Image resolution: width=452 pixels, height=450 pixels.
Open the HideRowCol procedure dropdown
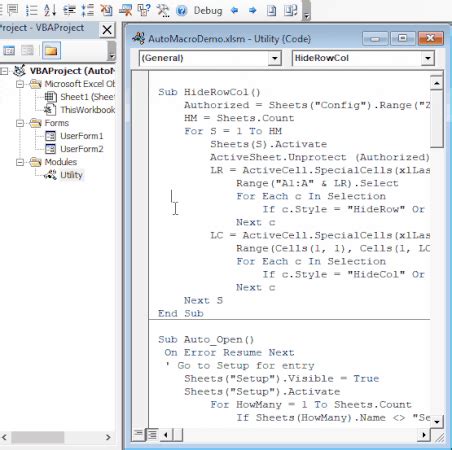(363, 58)
